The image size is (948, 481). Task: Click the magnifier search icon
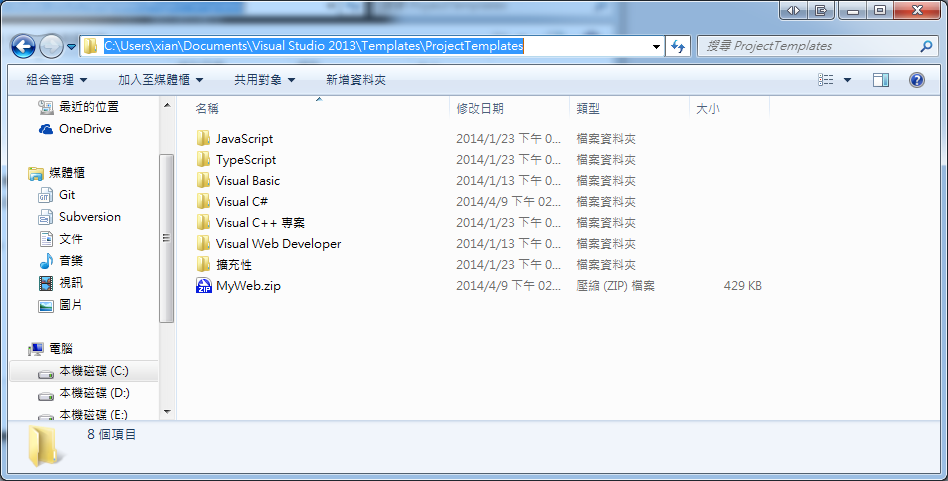pos(926,46)
